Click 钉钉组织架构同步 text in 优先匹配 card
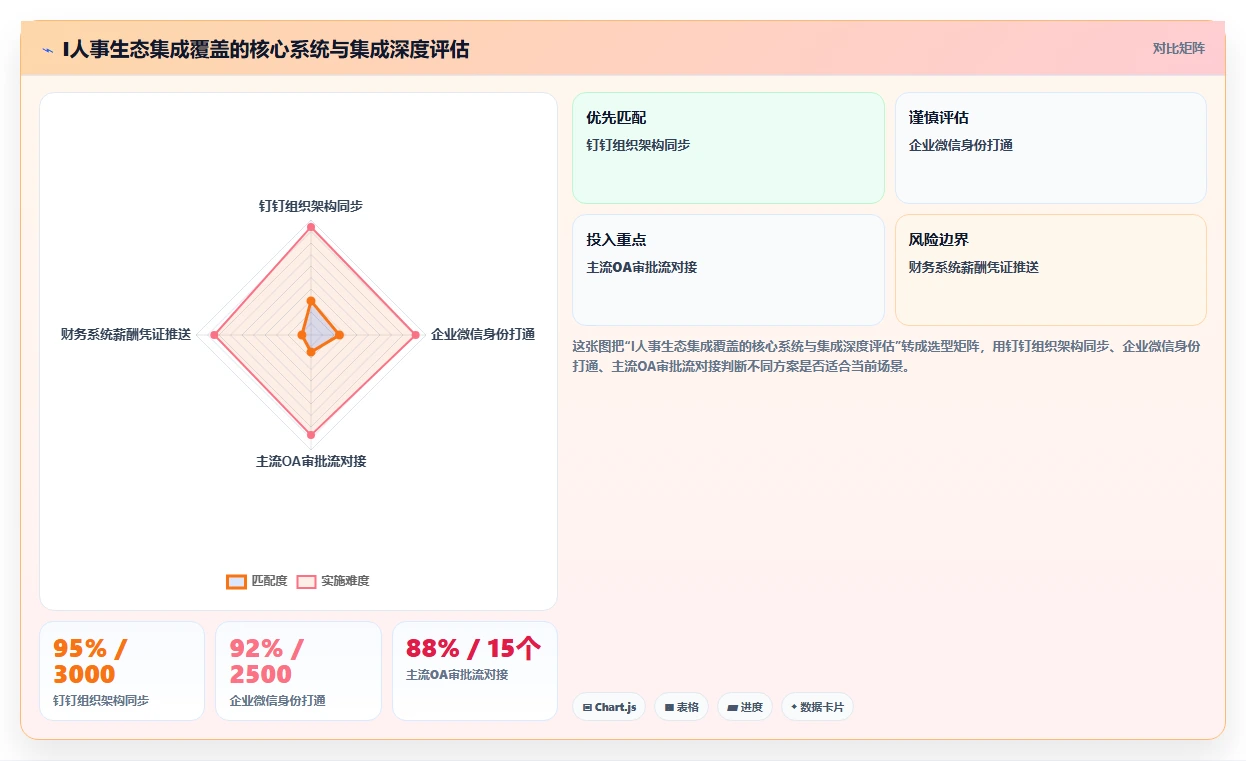Viewport: 1246px width, 761px height. coord(638,145)
